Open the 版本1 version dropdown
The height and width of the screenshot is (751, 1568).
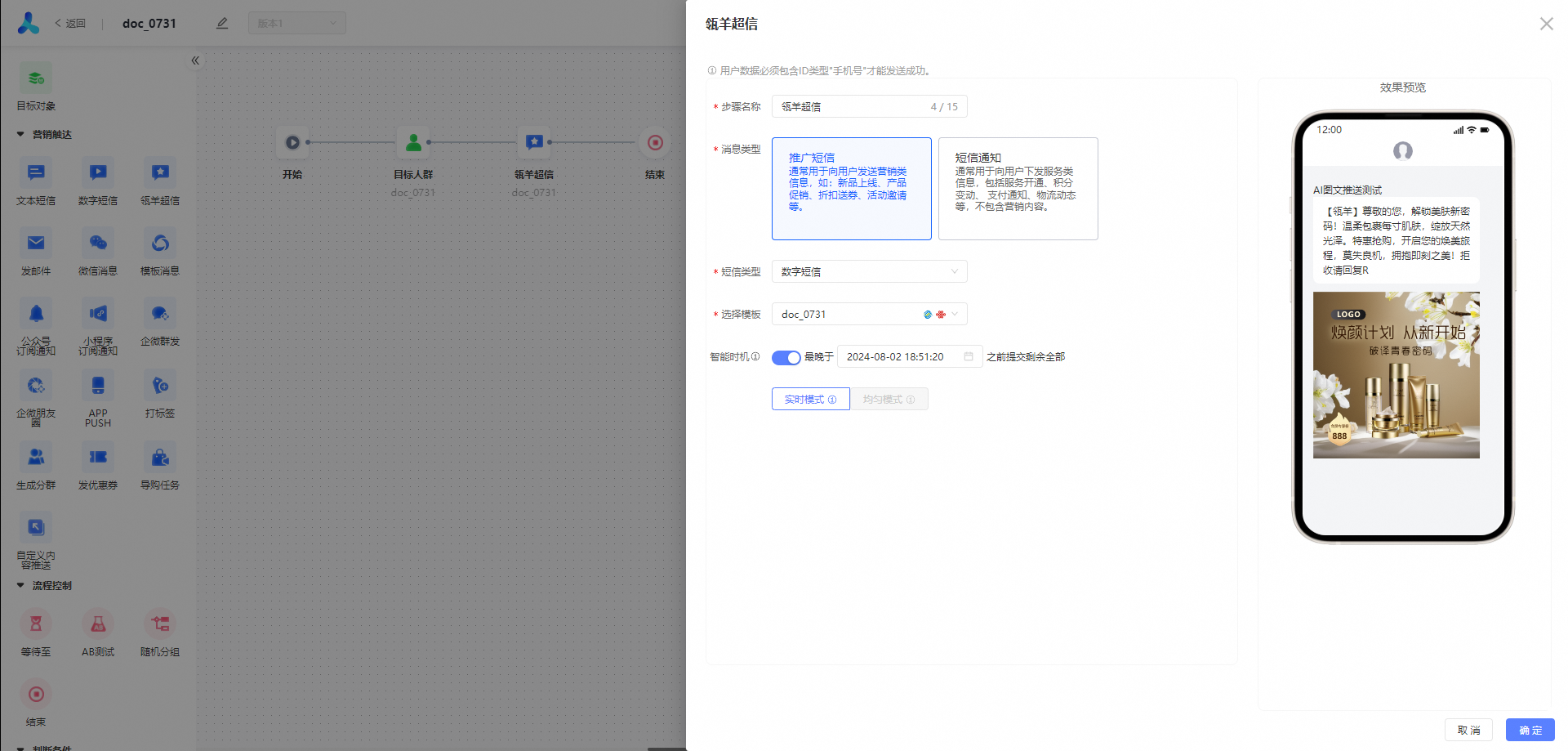297,23
